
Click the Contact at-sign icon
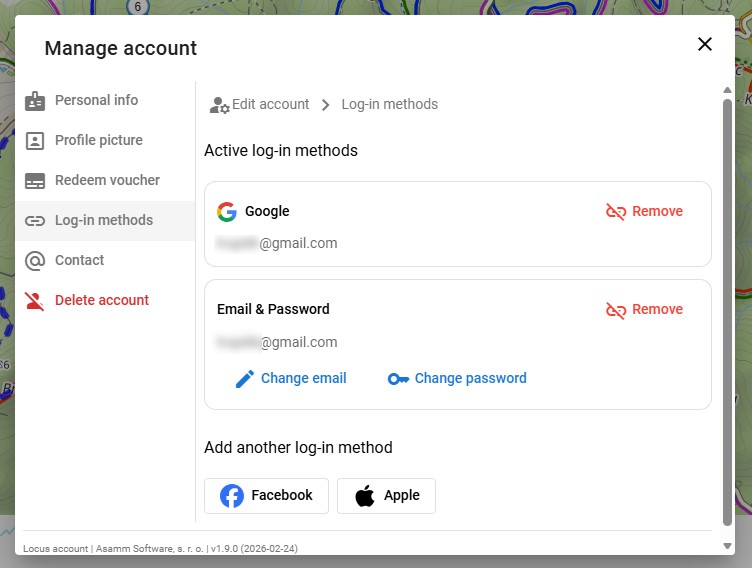click(x=35, y=261)
